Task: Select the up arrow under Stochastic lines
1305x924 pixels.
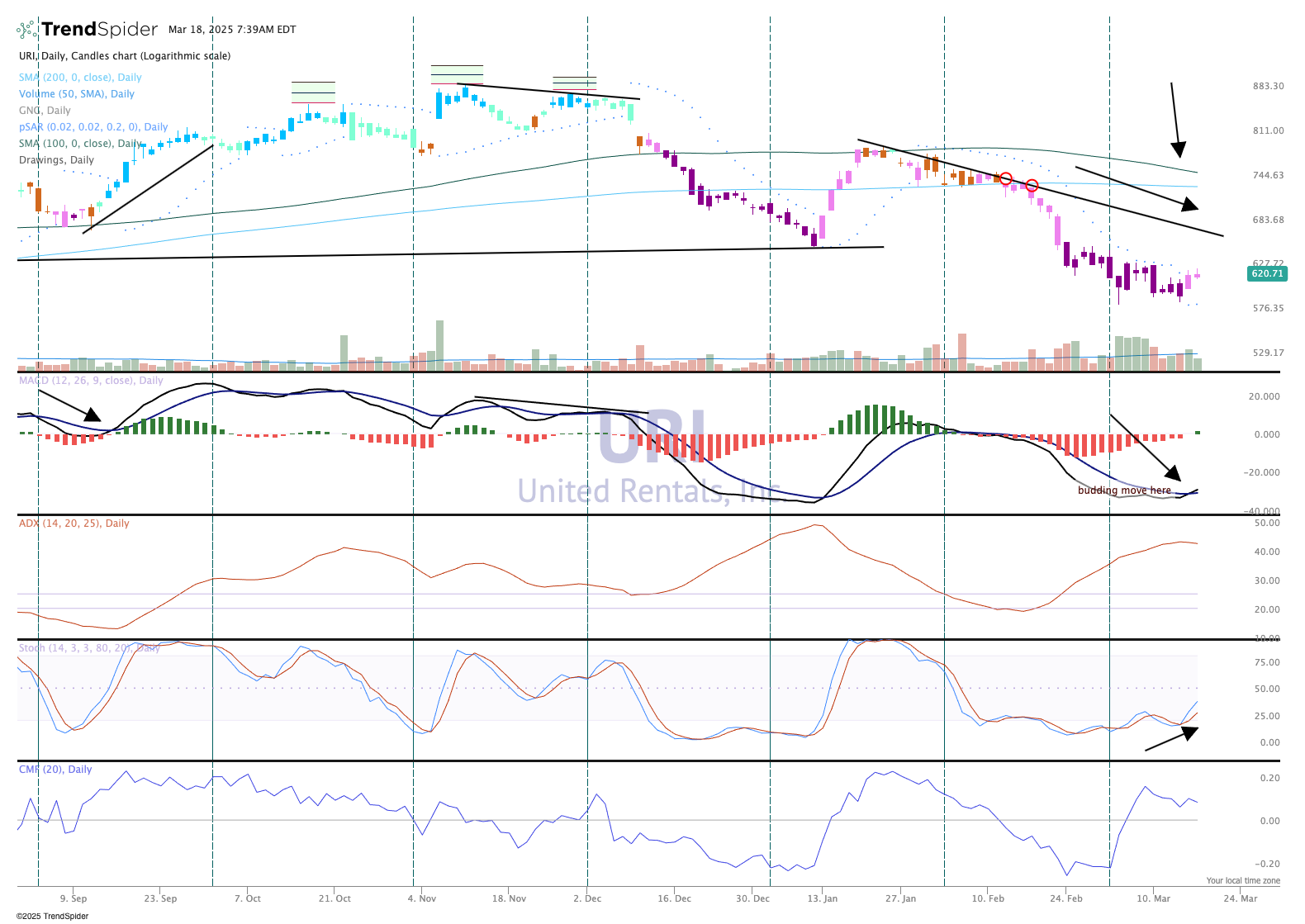Action: click(x=1172, y=739)
